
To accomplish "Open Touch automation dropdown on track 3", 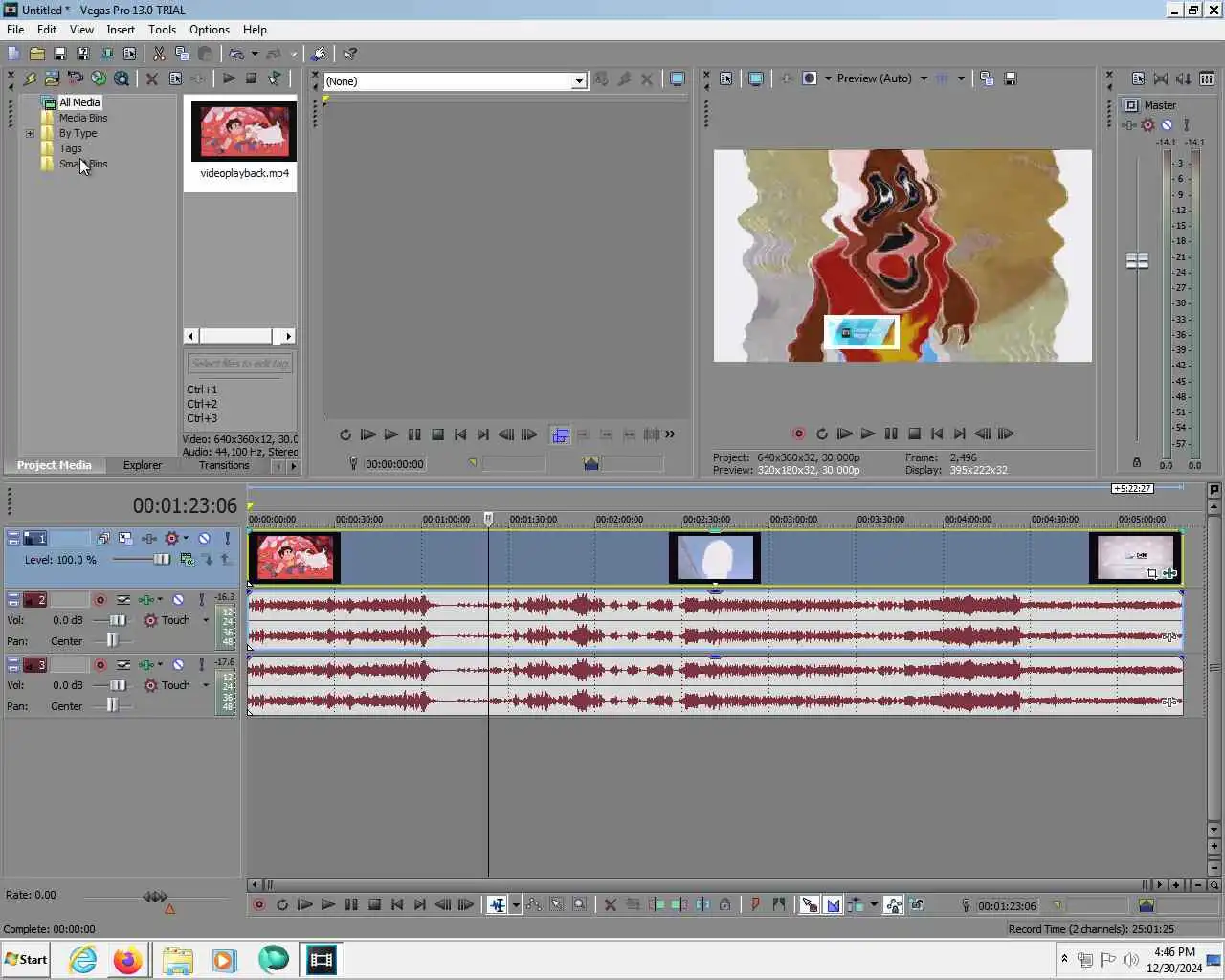I will [206, 685].
